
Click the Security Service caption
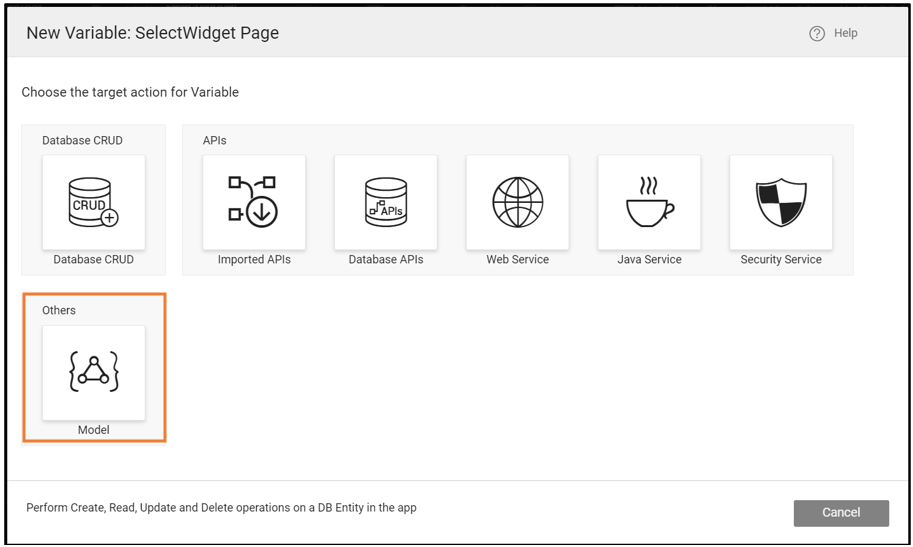coord(781,260)
